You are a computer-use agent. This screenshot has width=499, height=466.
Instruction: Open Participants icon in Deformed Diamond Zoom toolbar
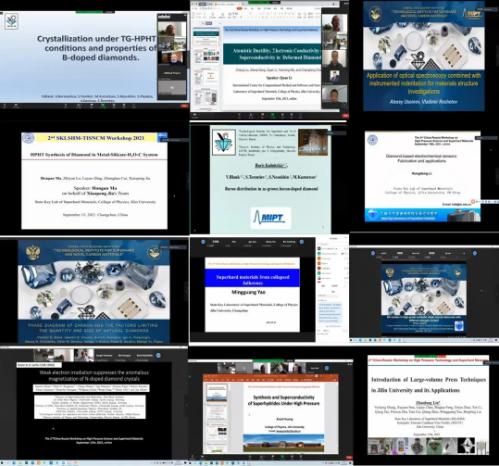251,114
